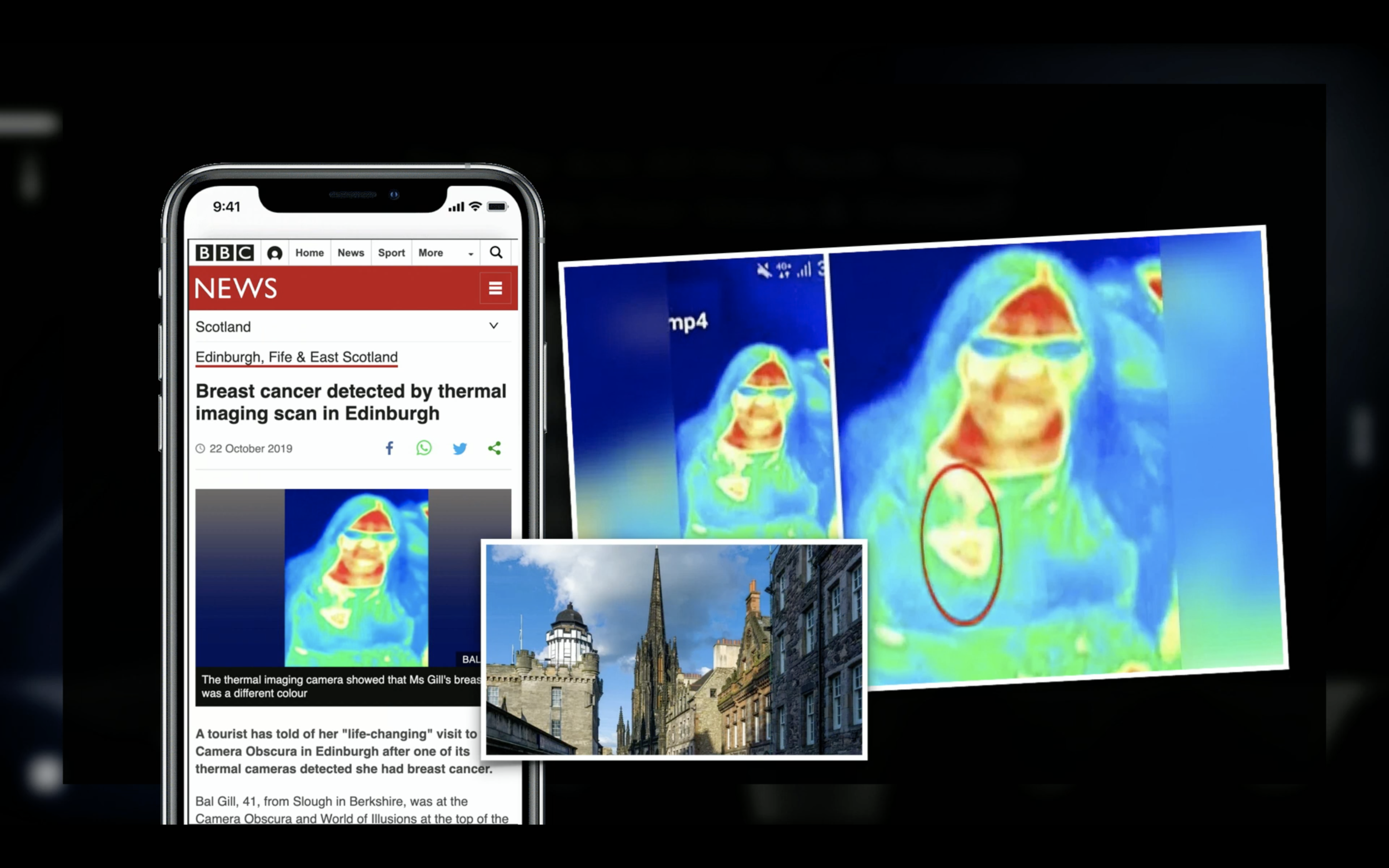Select the Edinburgh street photo
Screen dimensions: 1389x868
(x=674, y=649)
